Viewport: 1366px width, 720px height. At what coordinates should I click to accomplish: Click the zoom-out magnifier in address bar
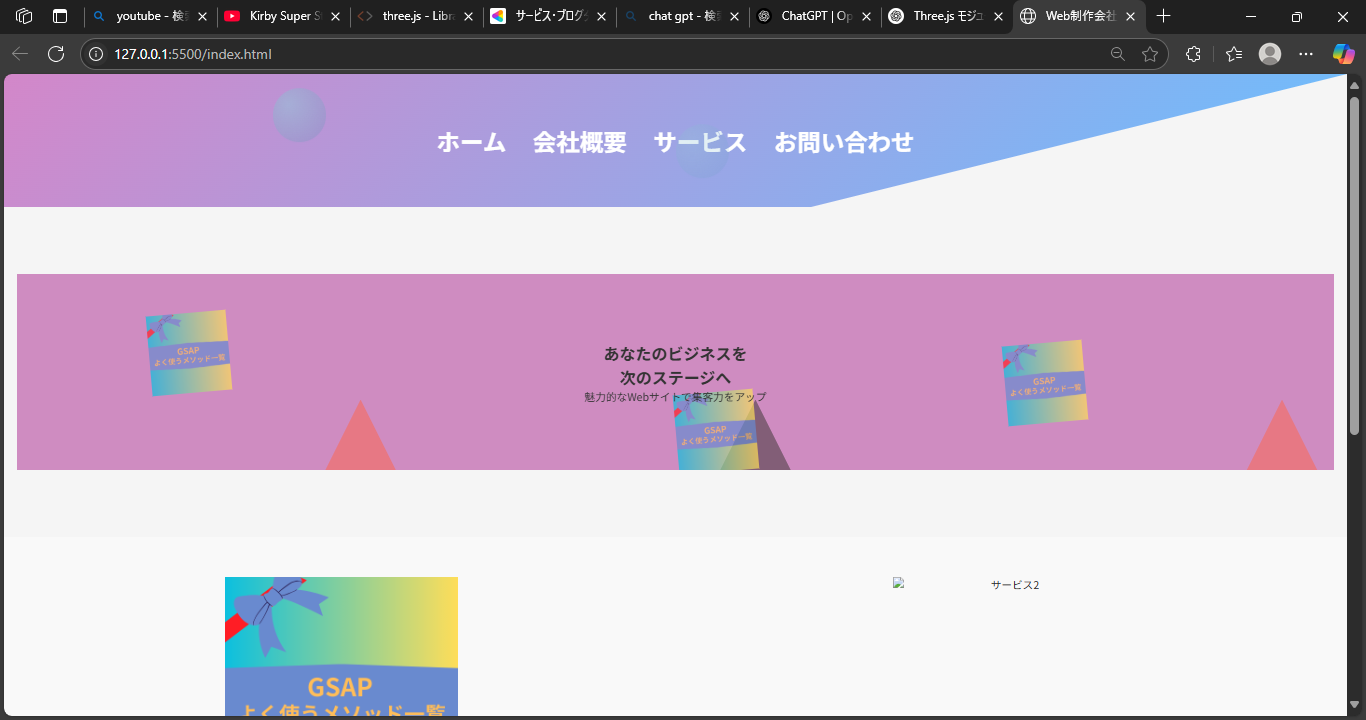[x=1118, y=53]
